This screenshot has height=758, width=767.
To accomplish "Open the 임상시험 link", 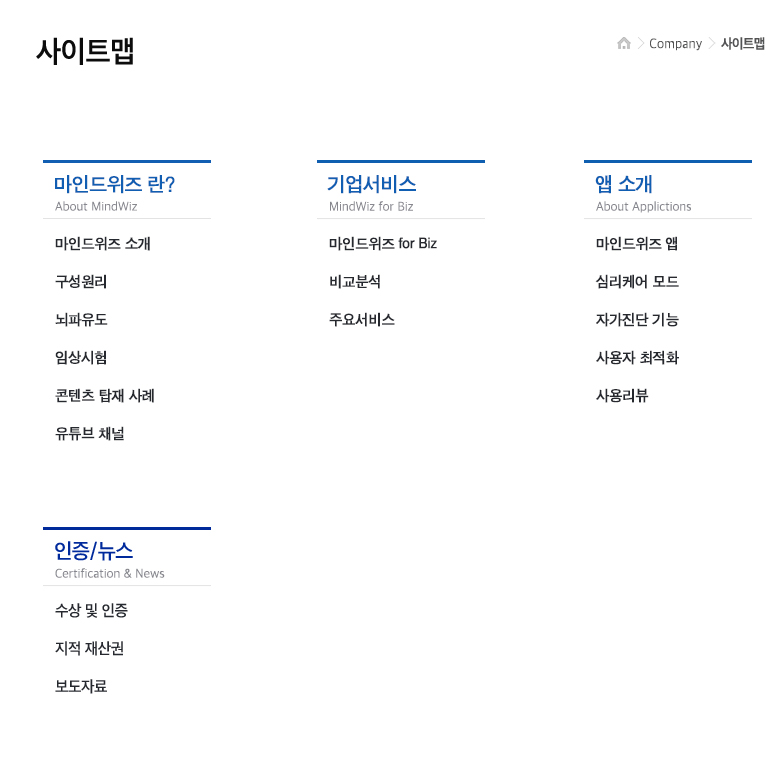I will tap(81, 357).
